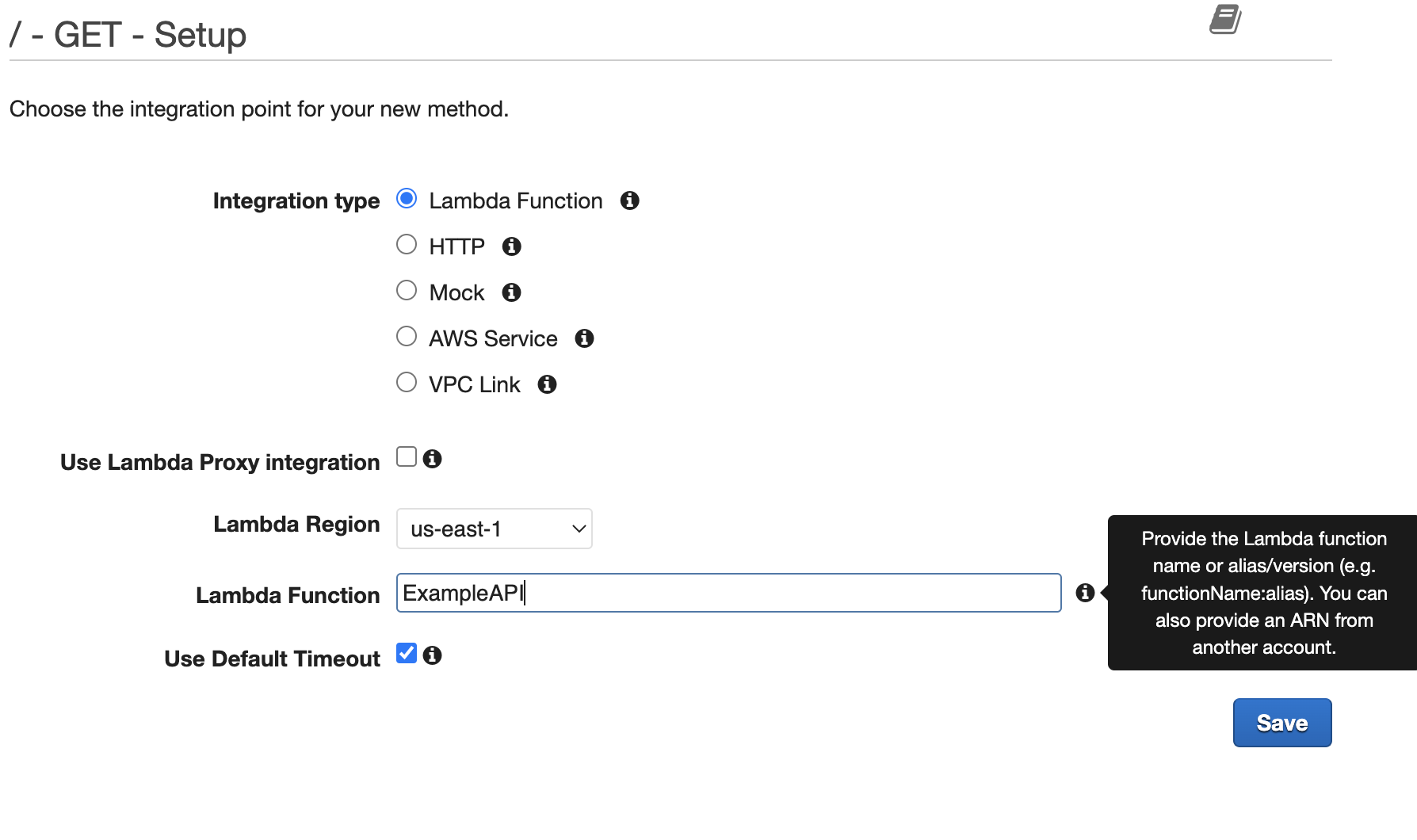Screen dimensions: 1417x840
Task: View info about the Mock integration
Action: click(511, 292)
